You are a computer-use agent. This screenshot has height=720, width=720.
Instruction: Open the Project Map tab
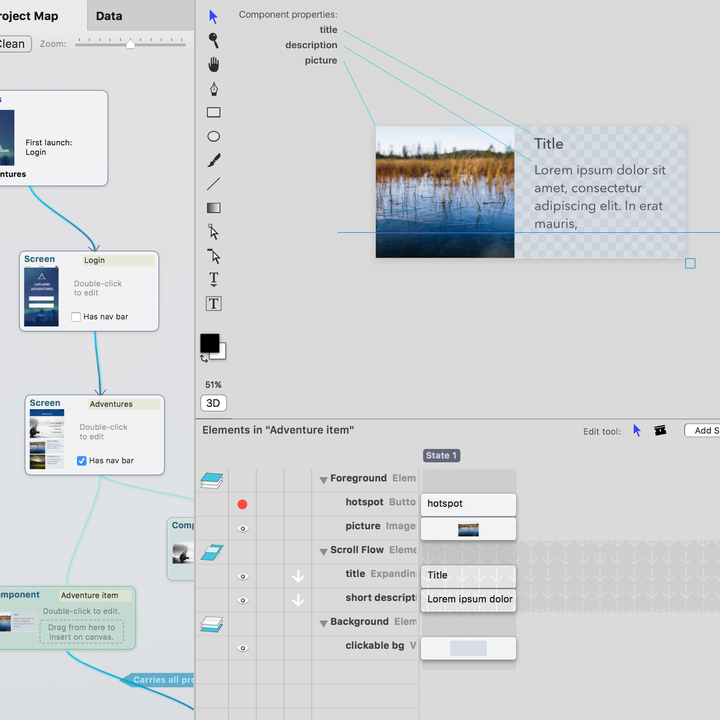pyautogui.click(x=29, y=16)
